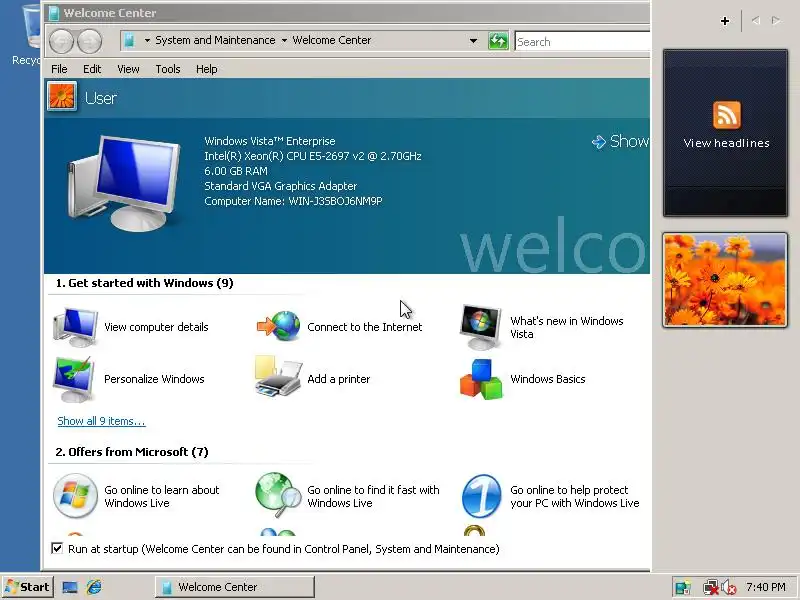Open the Tools menu
Viewport: 800px width, 600px height.
tap(168, 69)
